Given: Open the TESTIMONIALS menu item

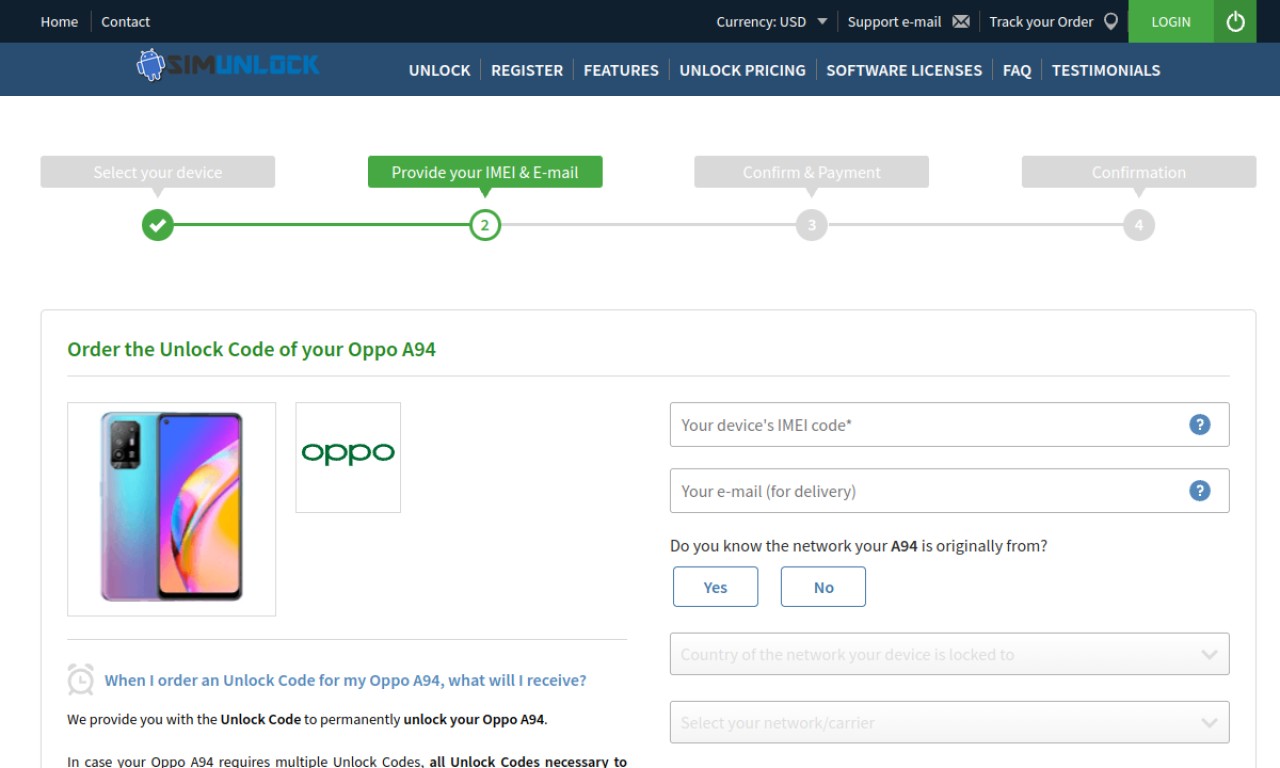Looking at the screenshot, I should tap(1106, 70).
